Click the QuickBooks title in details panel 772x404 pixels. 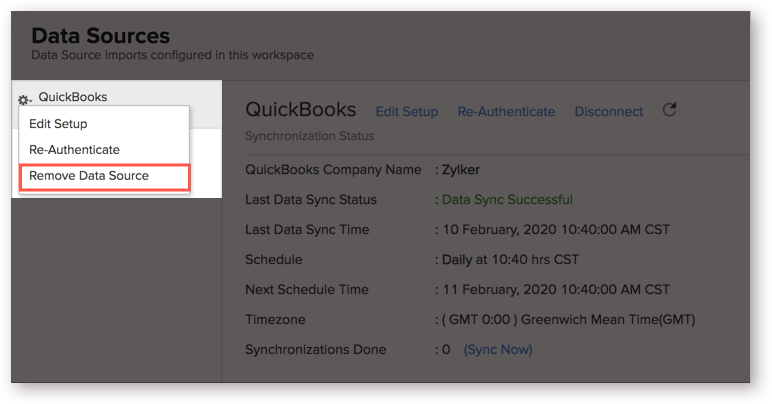[300, 109]
